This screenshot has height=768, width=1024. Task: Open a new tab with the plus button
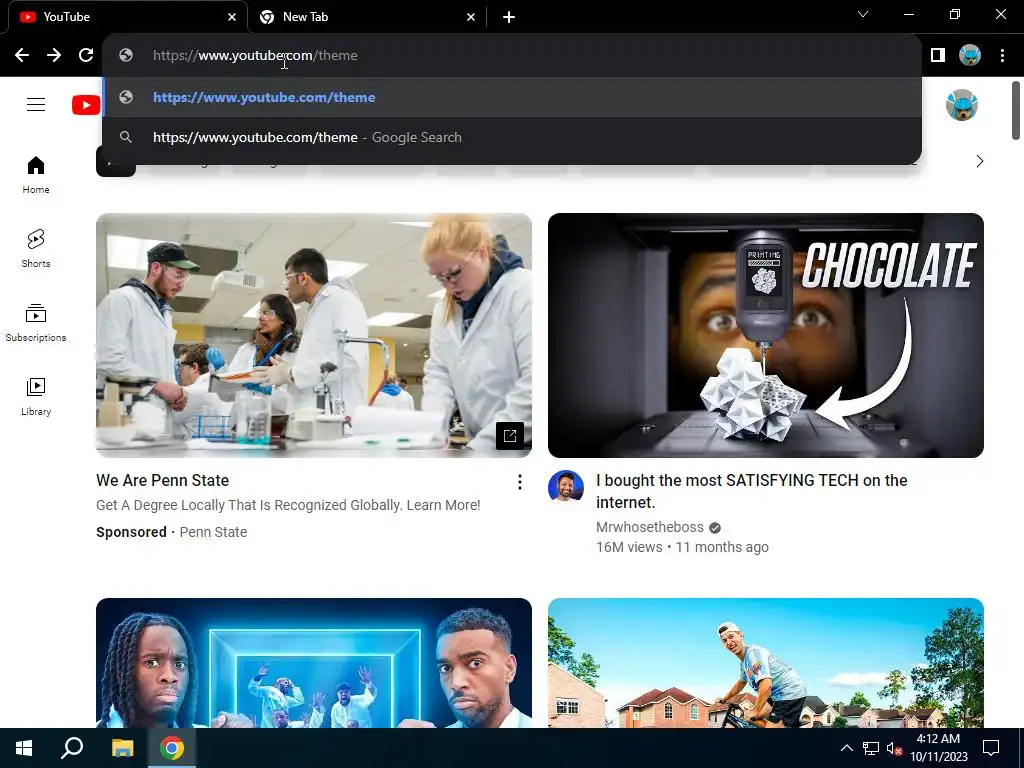[x=509, y=17]
